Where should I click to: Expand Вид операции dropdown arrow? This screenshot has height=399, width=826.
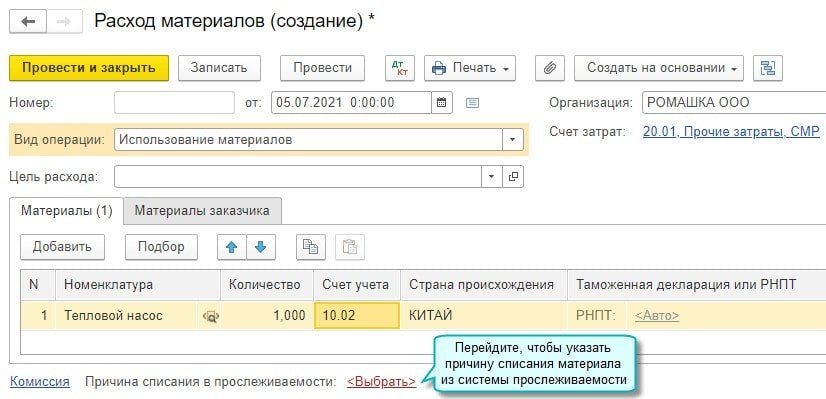point(513,140)
